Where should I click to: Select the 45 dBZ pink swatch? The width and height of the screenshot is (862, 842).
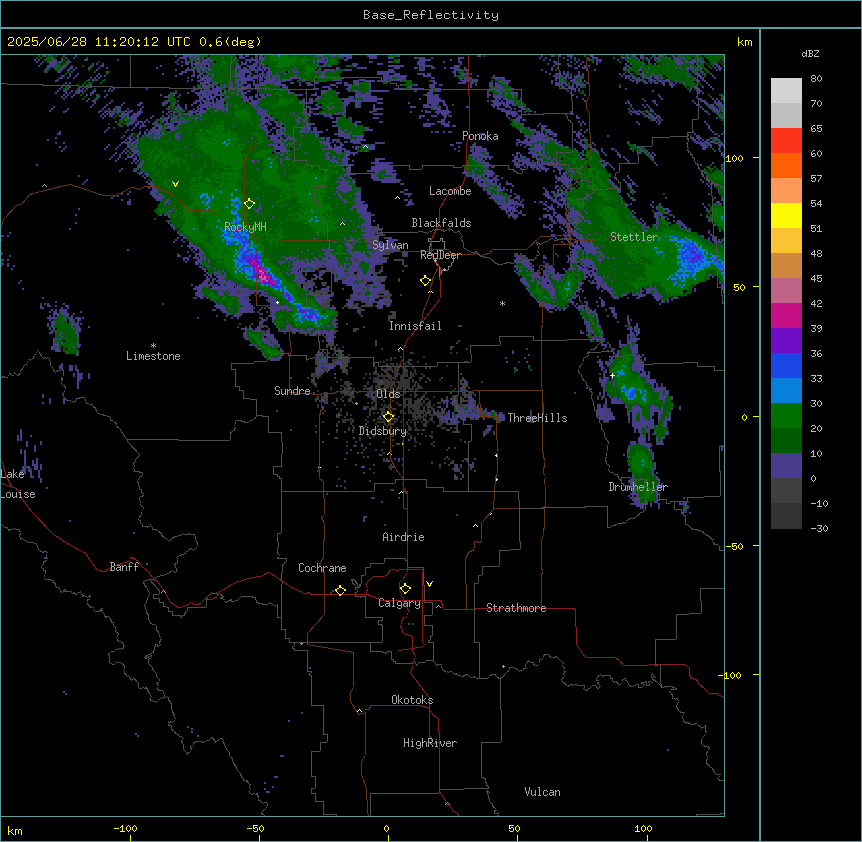[786, 291]
